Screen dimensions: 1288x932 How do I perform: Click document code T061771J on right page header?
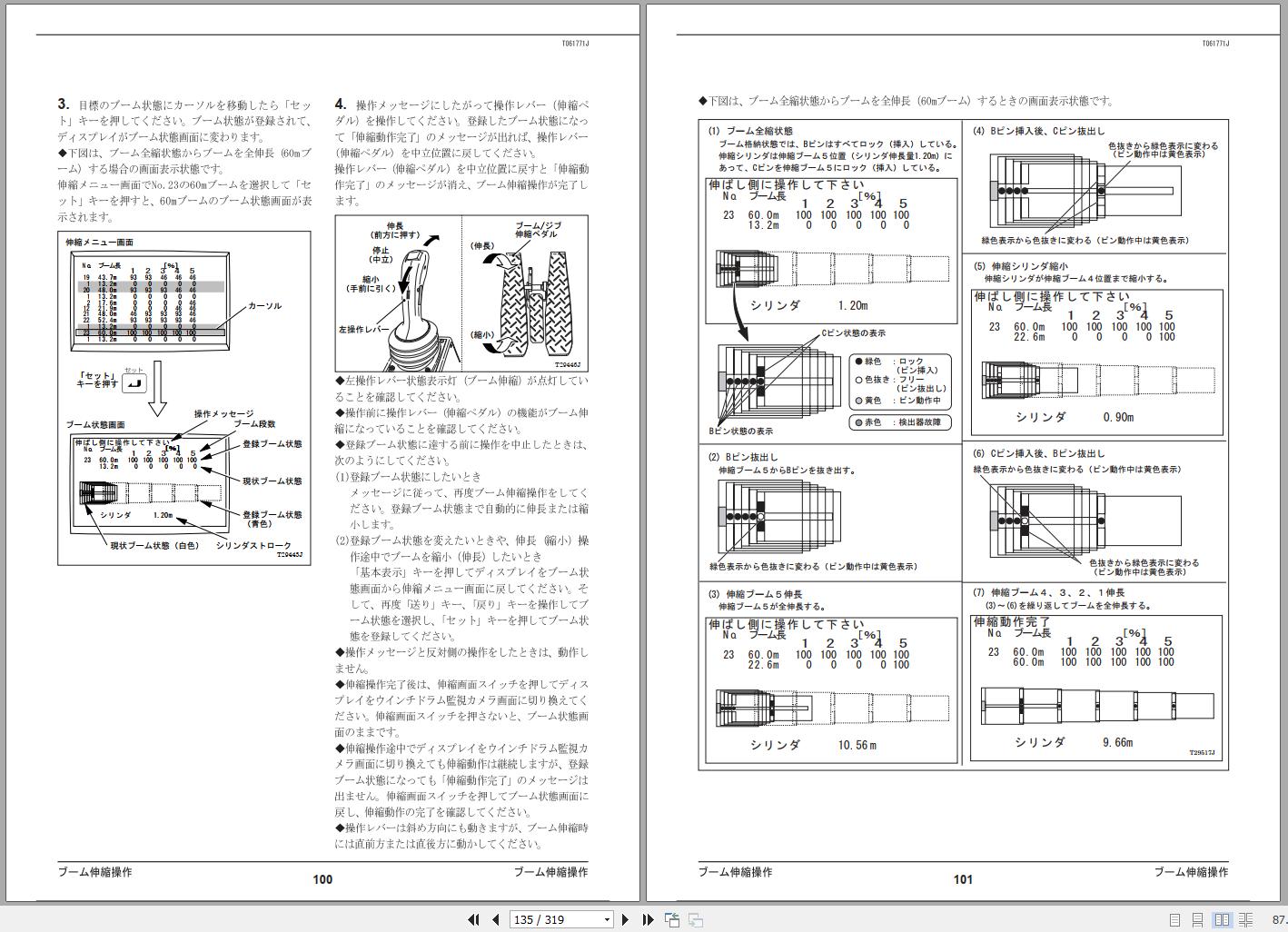1215,44
